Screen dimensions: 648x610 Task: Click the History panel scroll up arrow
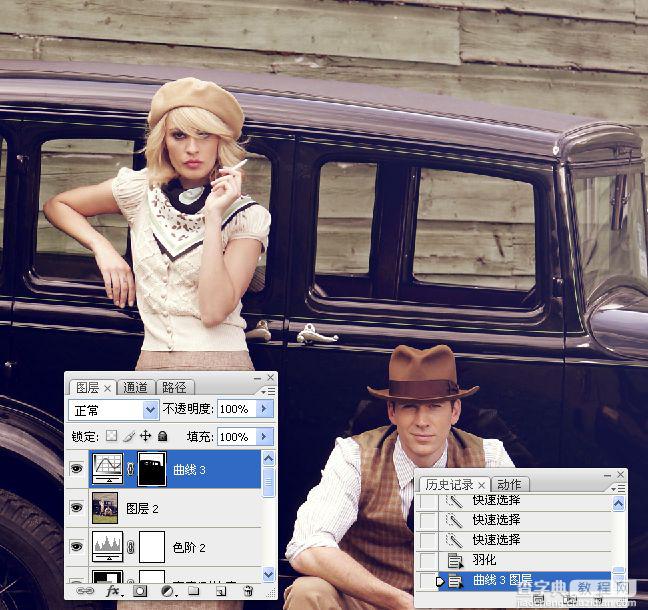point(618,503)
